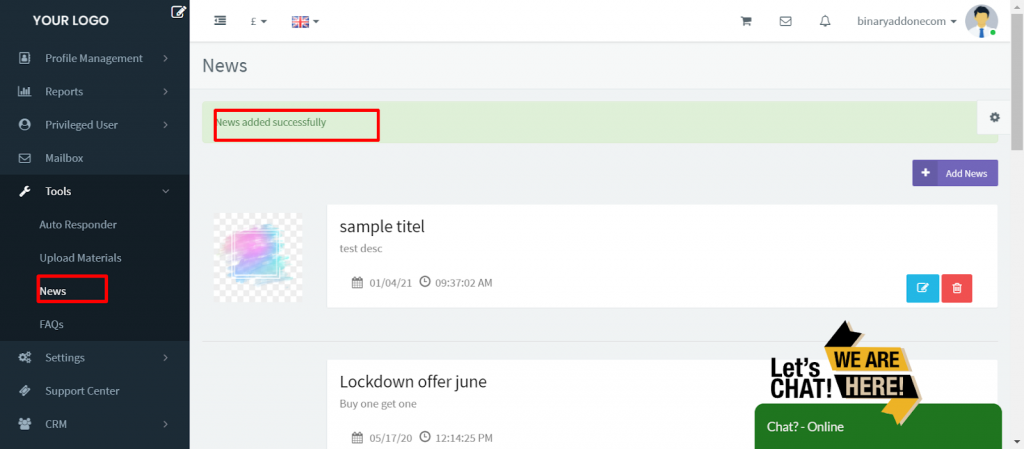Open the notifications bell icon
1024x449 pixels.
(x=825, y=21)
